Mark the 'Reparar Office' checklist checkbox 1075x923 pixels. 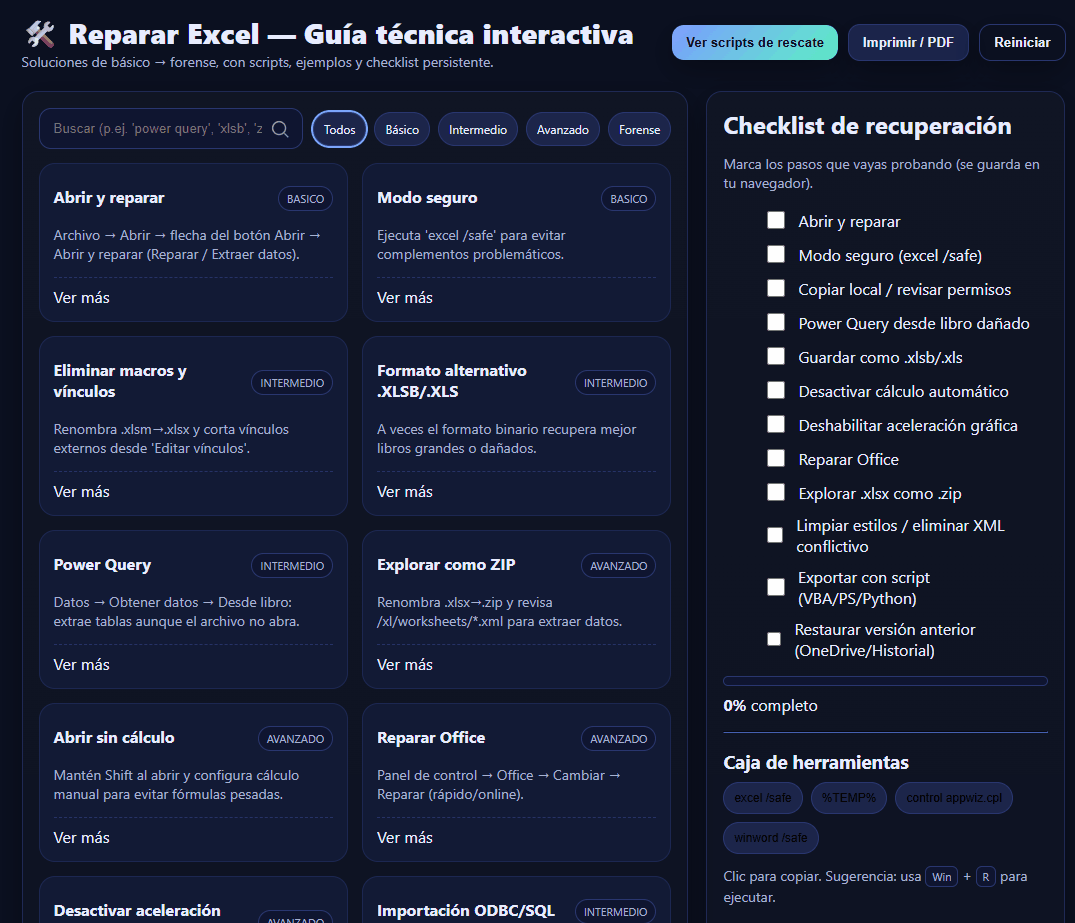(x=776, y=458)
